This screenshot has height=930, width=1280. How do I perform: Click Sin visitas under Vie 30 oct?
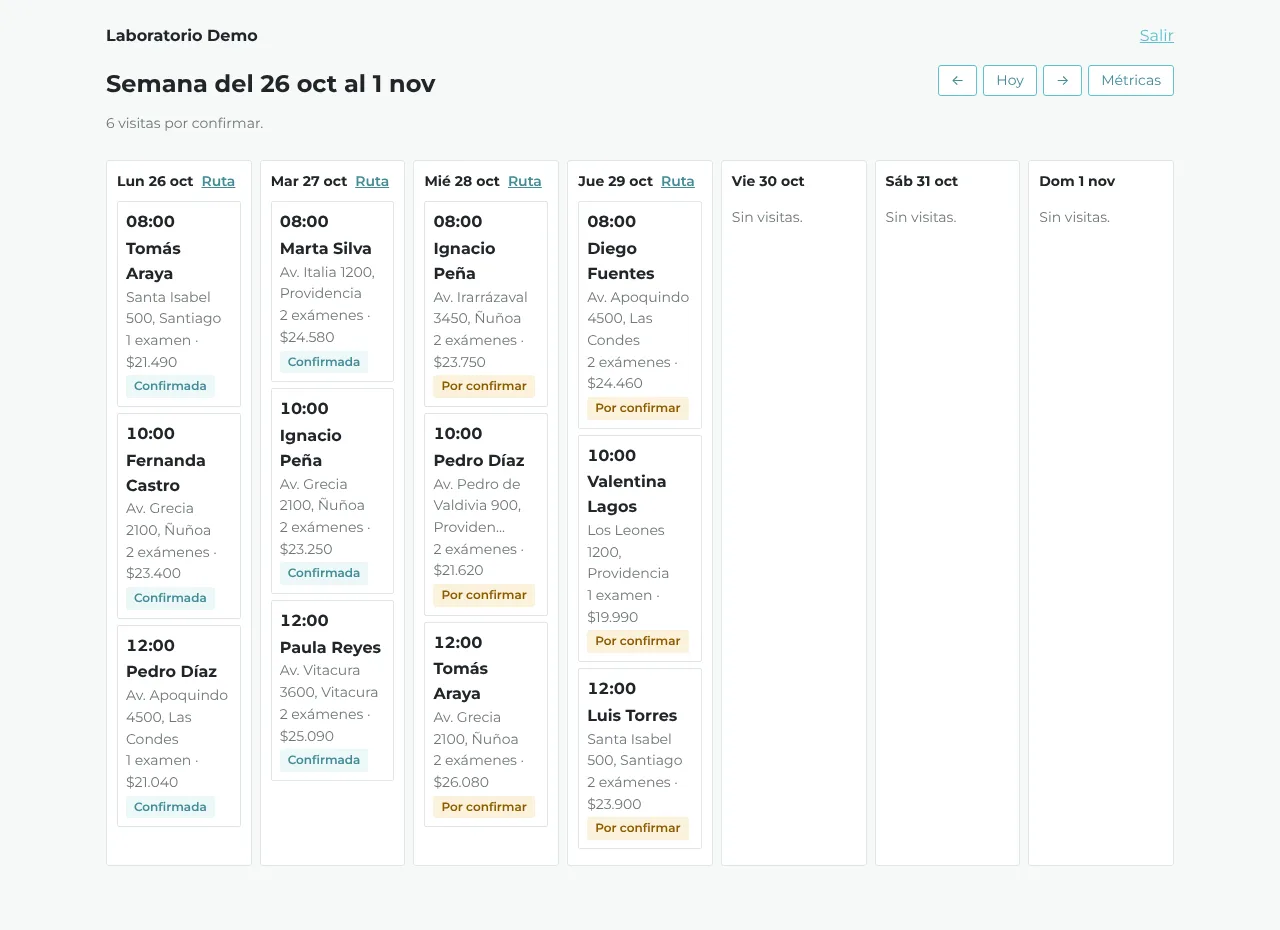(767, 217)
